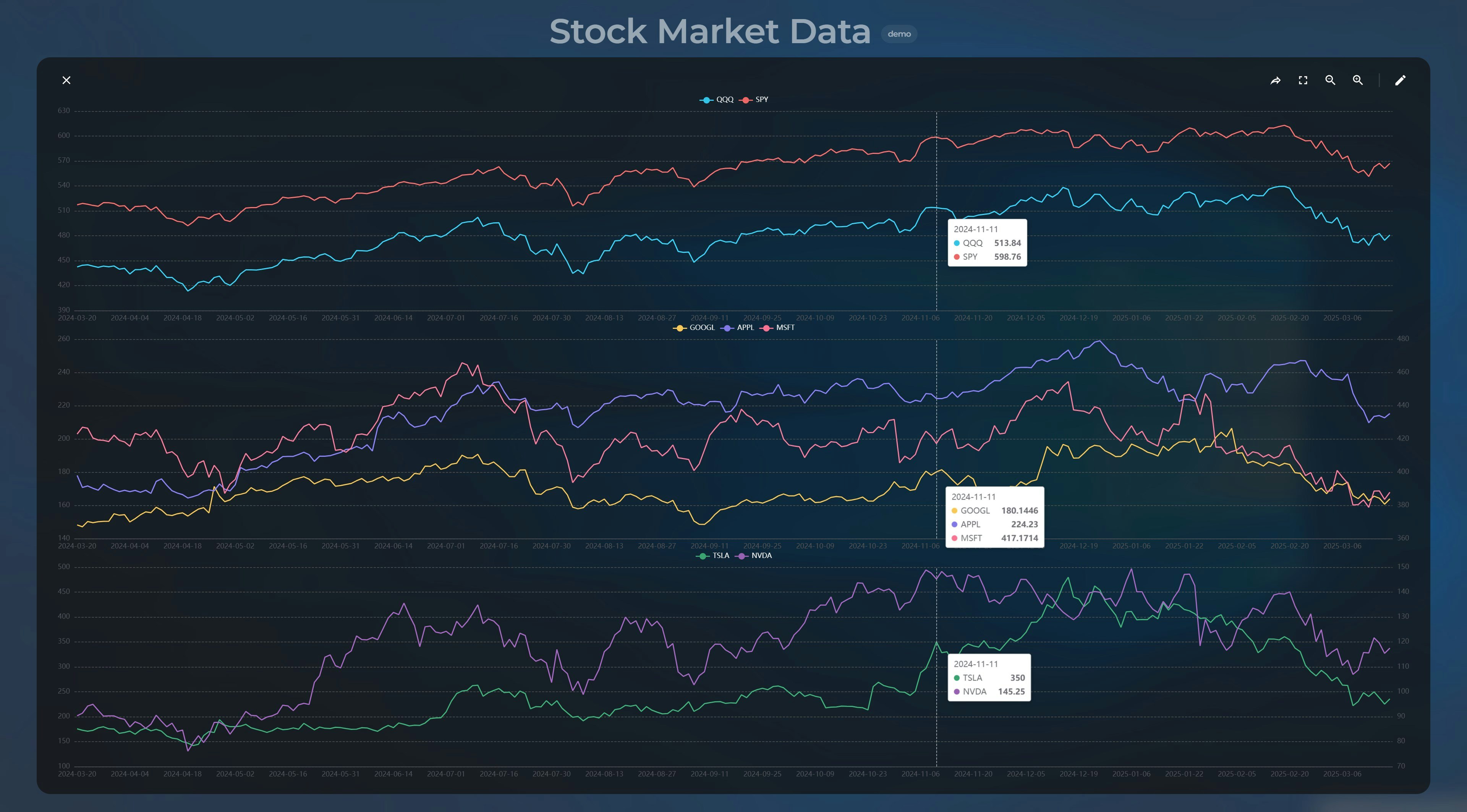Screen dimensions: 1467x812
Task: Toggle the NVDA series visibility
Action: [x=761, y=555]
